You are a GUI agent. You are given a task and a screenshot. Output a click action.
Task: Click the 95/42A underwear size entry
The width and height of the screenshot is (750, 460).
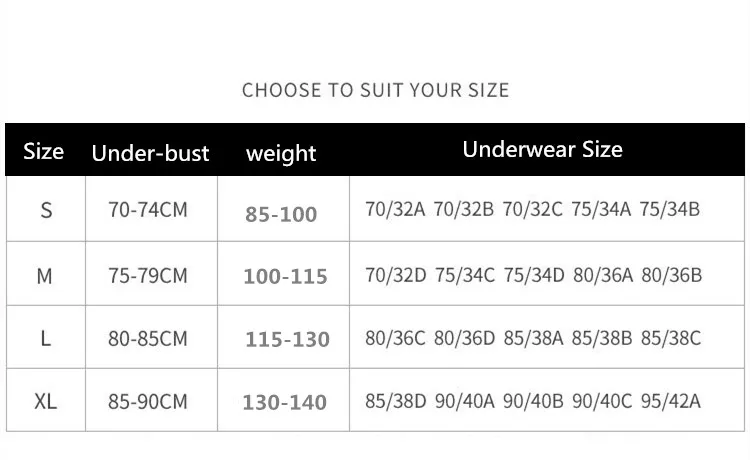click(671, 401)
